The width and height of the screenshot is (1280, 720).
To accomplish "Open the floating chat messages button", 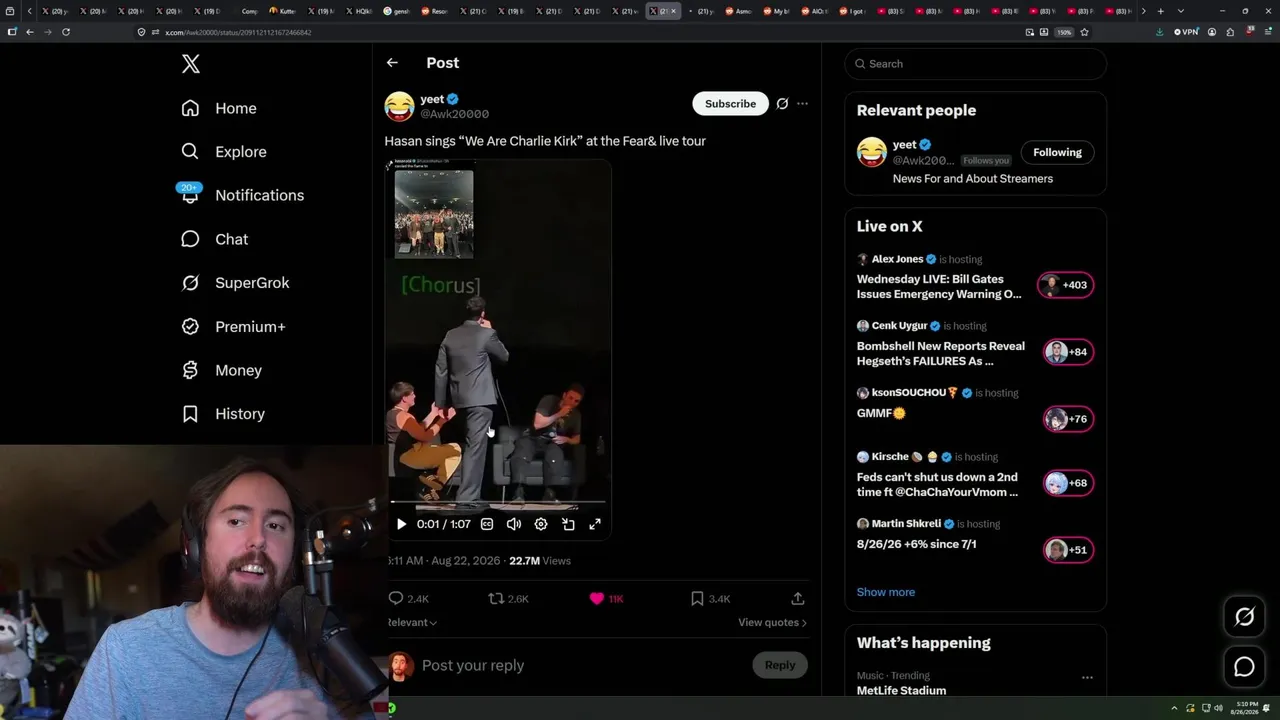I will [x=1244, y=667].
